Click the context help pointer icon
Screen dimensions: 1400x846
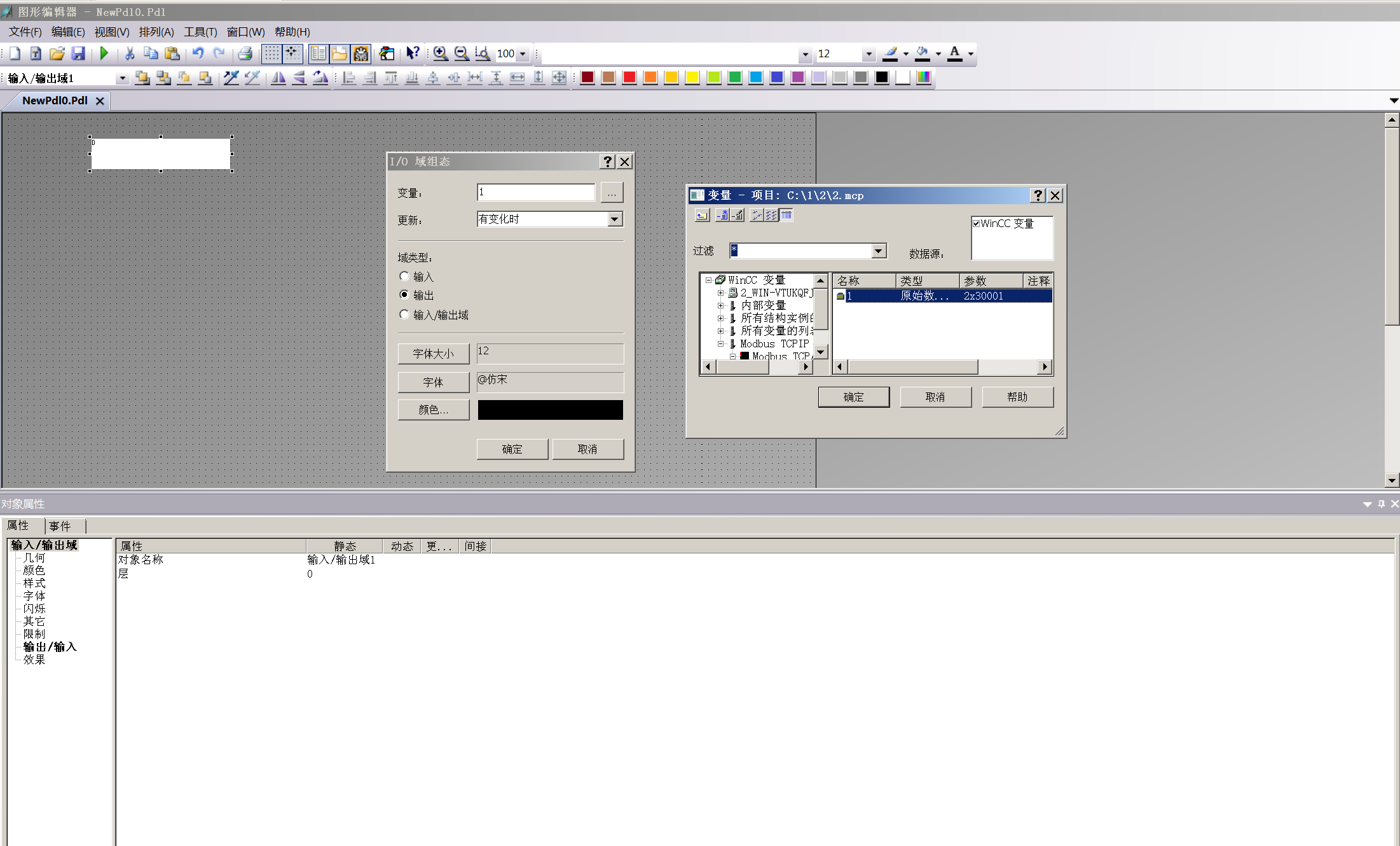tap(413, 53)
